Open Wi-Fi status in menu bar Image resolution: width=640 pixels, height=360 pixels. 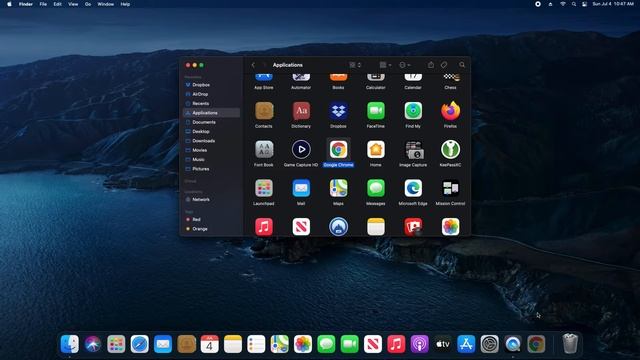click(x=562, y=4)
